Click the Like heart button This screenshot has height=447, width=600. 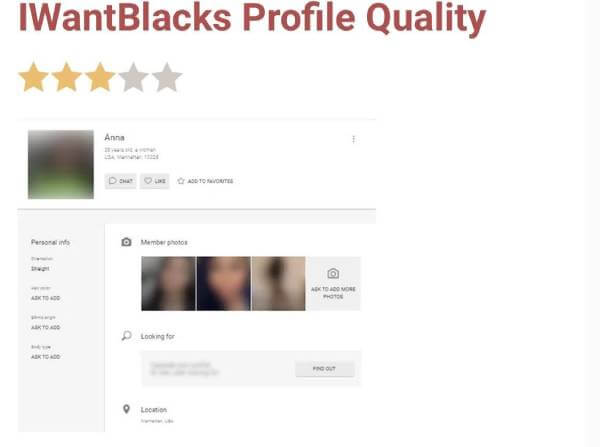pyautogui.click(x=155, y=181)
